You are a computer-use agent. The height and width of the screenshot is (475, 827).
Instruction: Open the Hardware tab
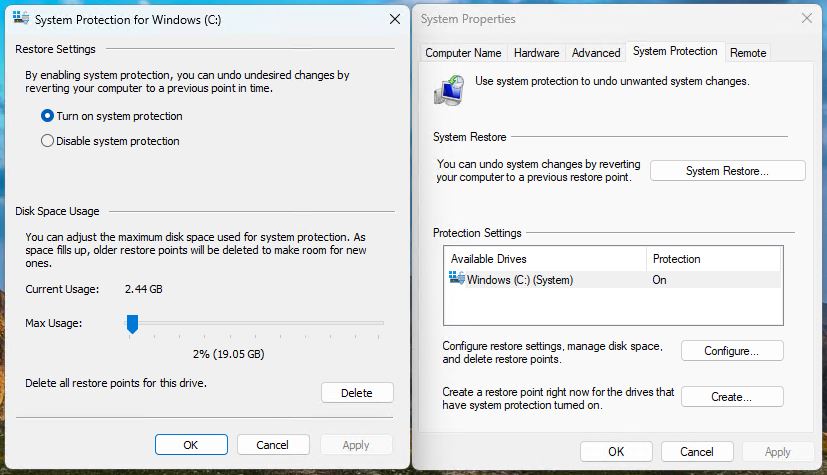click(536, 53)
